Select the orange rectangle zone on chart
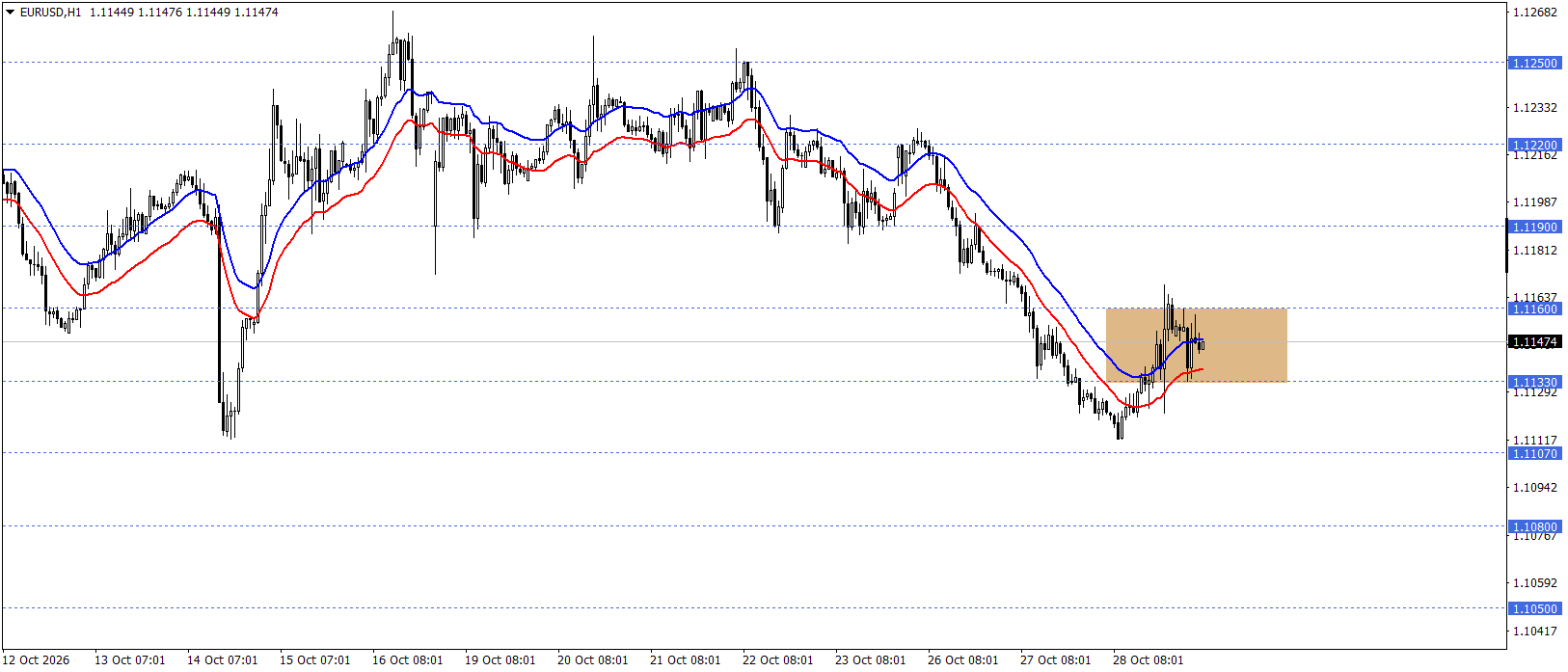 click(1196, 345)
